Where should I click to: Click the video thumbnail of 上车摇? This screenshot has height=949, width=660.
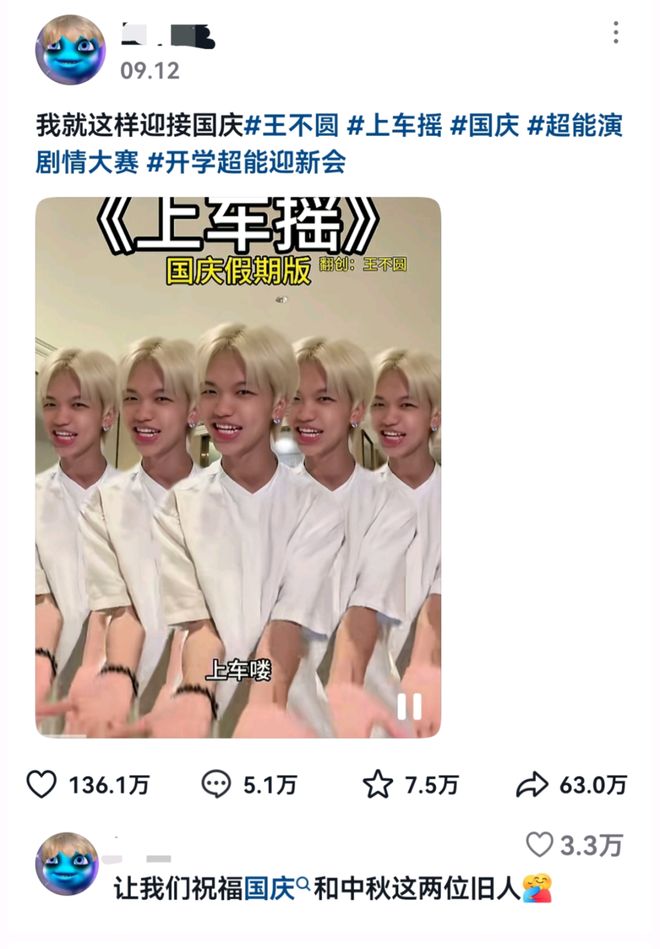coord(238,467)
